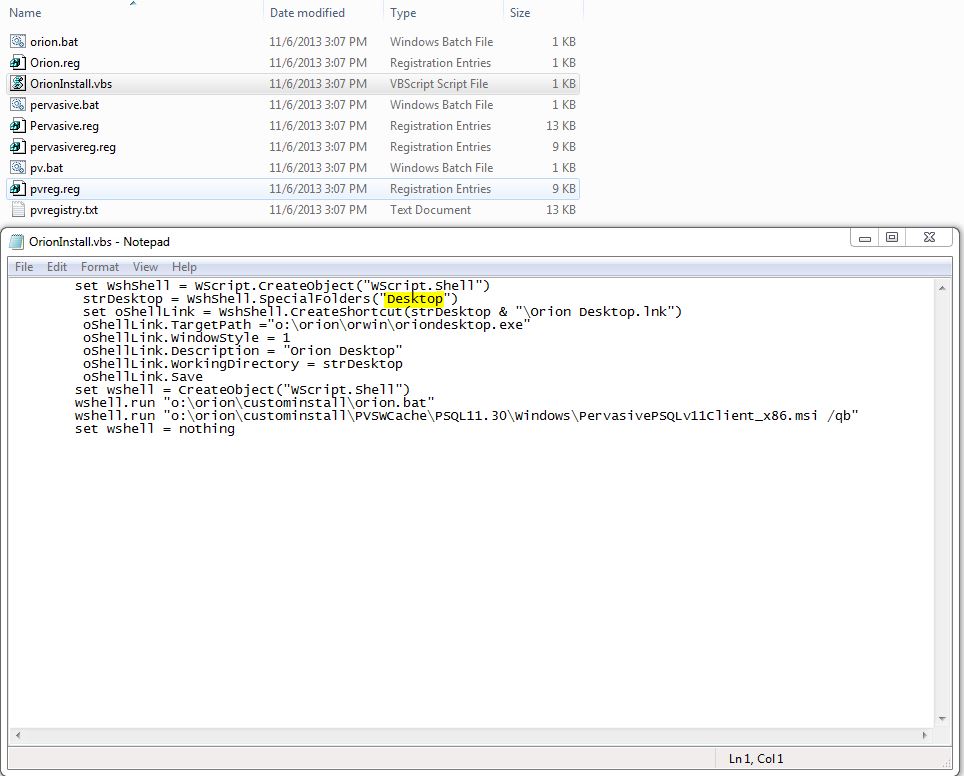Viewport: 964px width, 776px height.
Task: Select the file name pervasivereg.reg
Action: pyautogui.click(x=73, y=146)
